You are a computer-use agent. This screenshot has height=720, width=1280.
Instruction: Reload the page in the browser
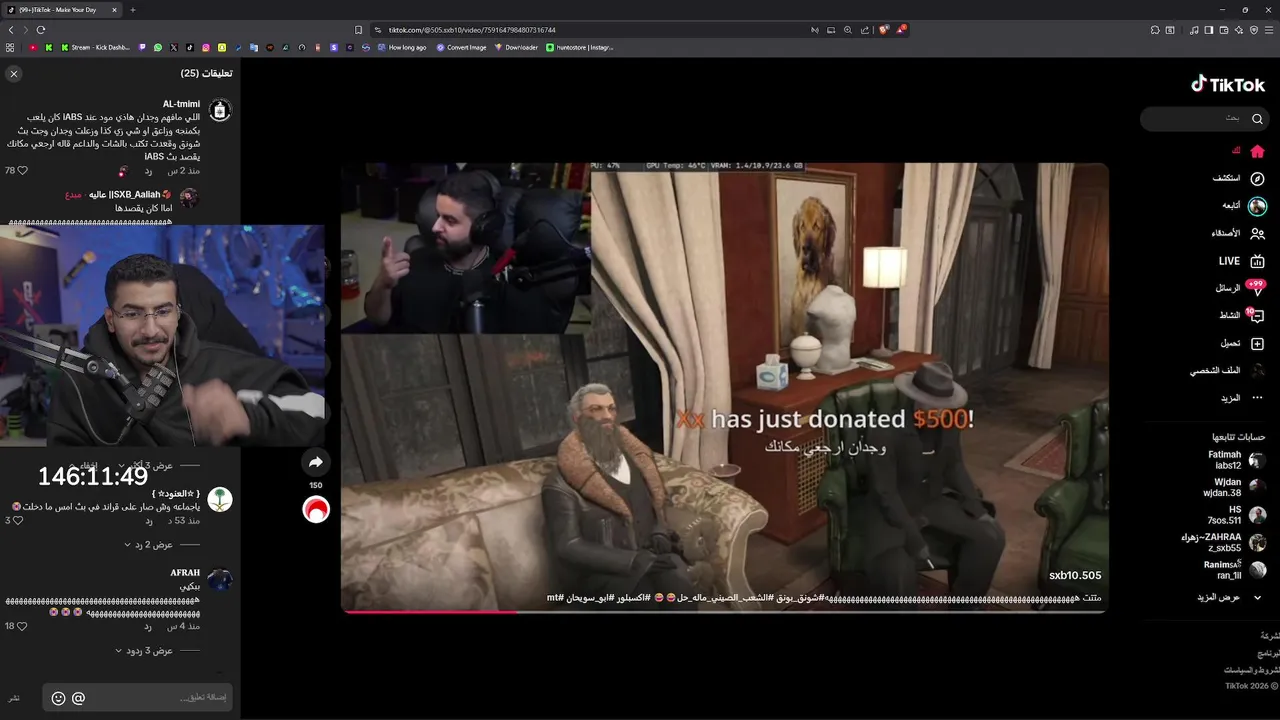[x=41, y=30]
